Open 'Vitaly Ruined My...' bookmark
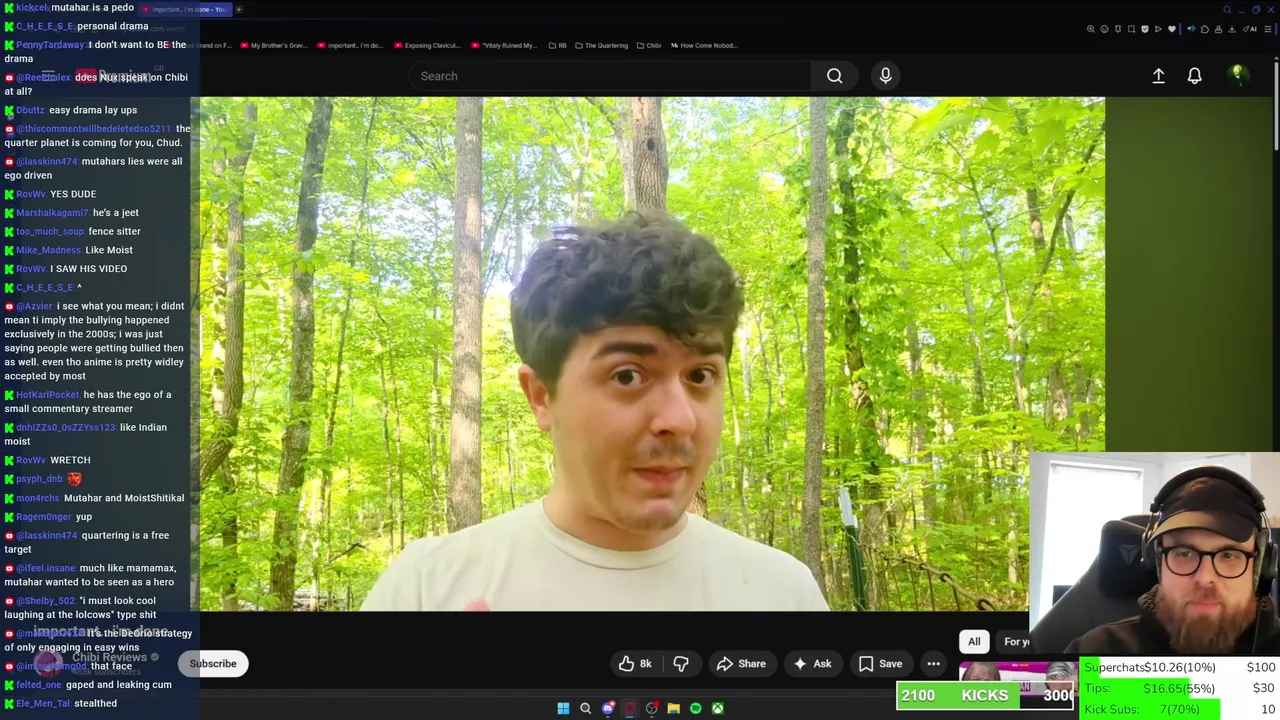The height and width of the screenshot is (720, 1280). (504, 45)
